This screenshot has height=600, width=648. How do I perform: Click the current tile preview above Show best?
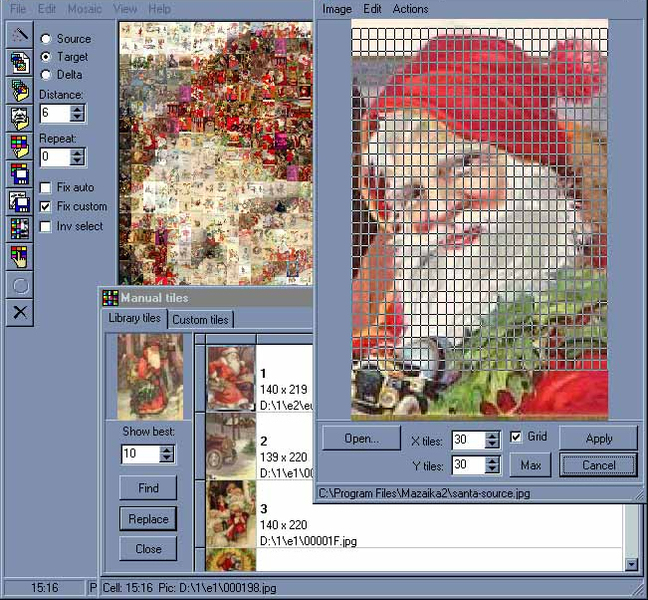click(150, 377)
